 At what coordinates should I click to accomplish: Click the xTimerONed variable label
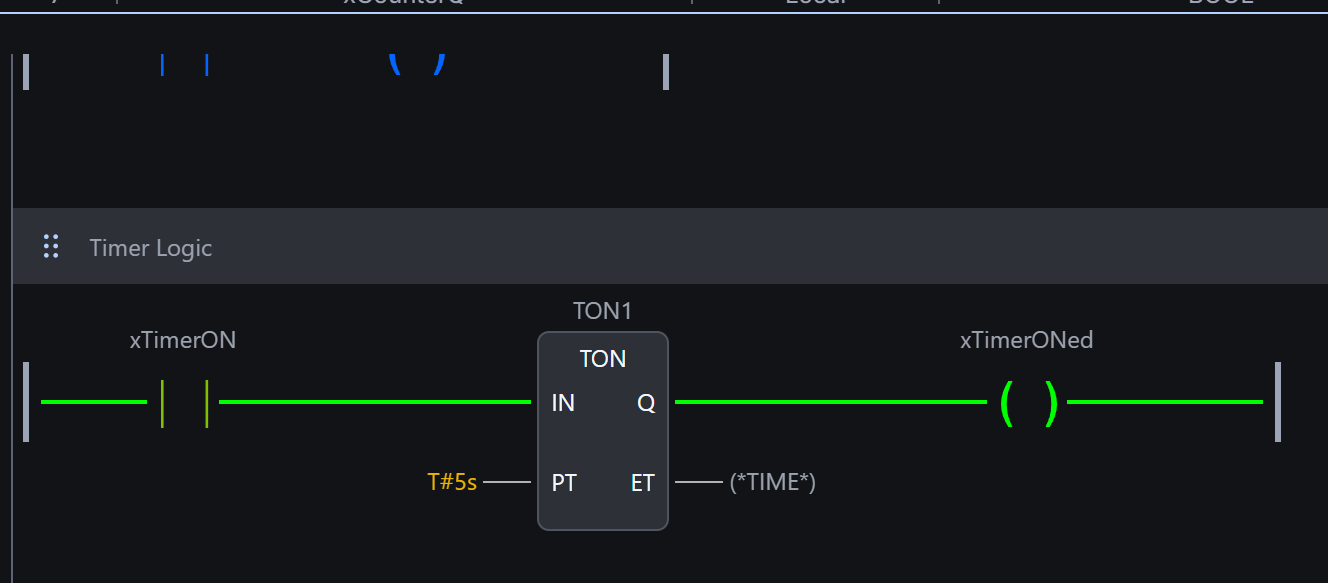1026,340
